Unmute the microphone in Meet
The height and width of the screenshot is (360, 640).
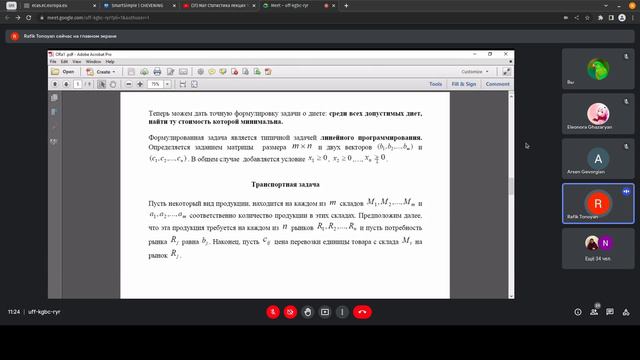tap(273, 312)
